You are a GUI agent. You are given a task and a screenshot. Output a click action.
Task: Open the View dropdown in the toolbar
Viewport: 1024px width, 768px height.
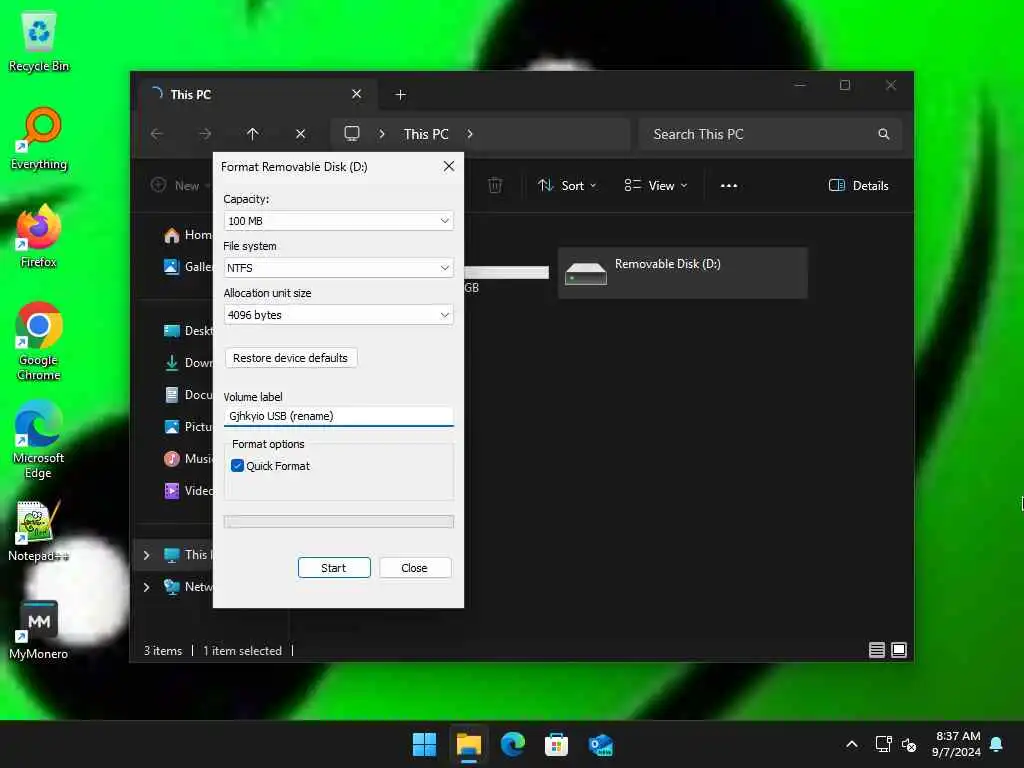click(x=656, y=185)
